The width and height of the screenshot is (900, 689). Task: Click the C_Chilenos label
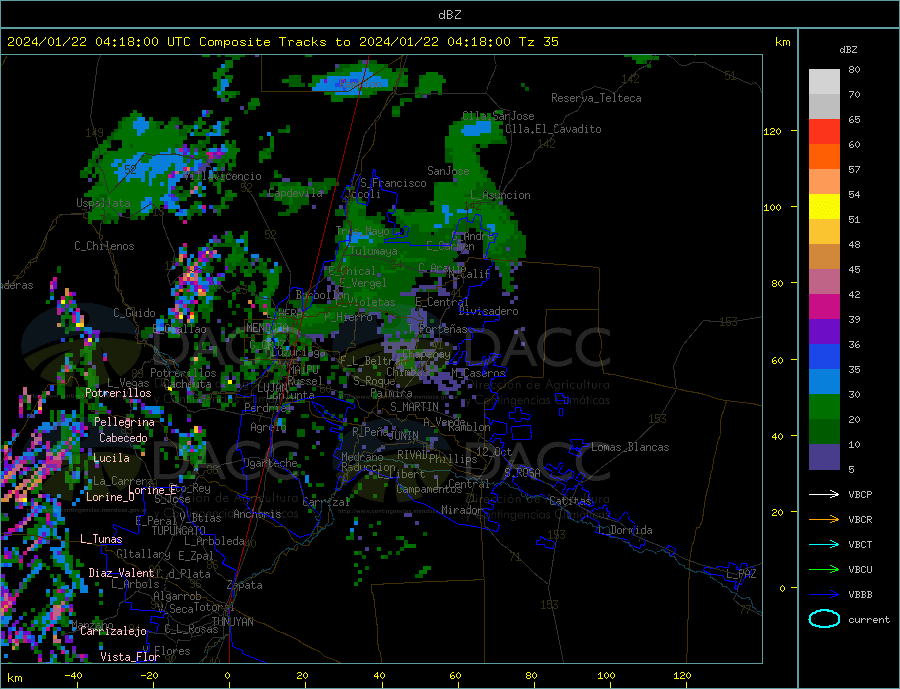pos(104,246)
